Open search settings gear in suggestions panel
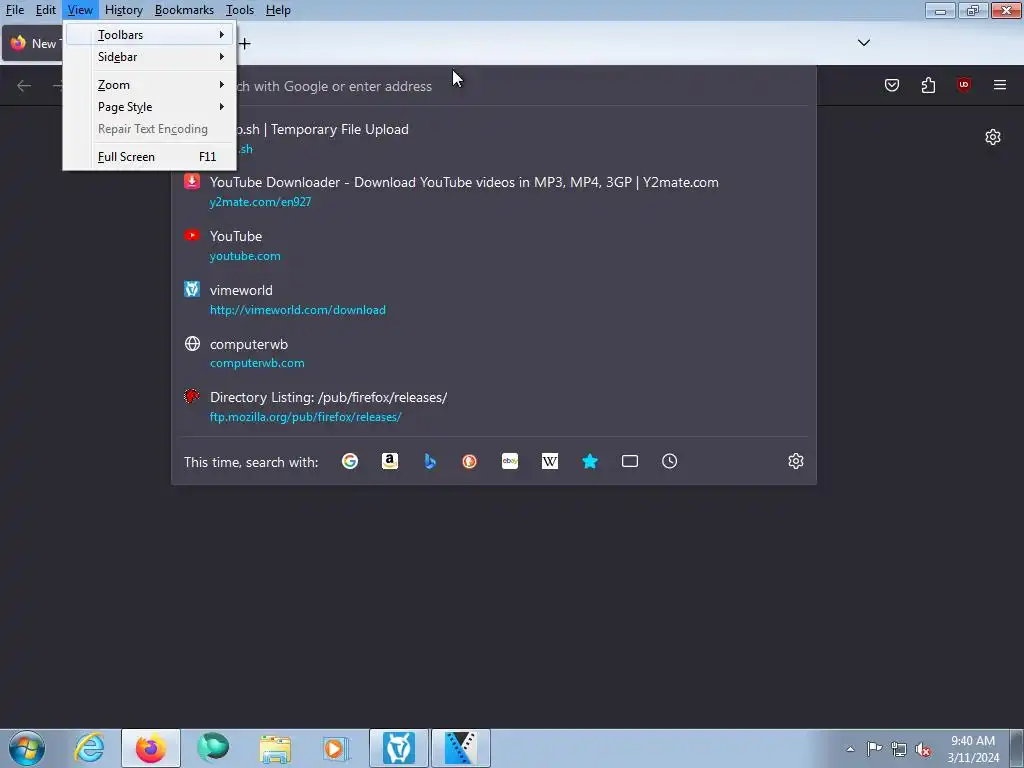This screenshot has height=768, width=1024. coord(795,461)
